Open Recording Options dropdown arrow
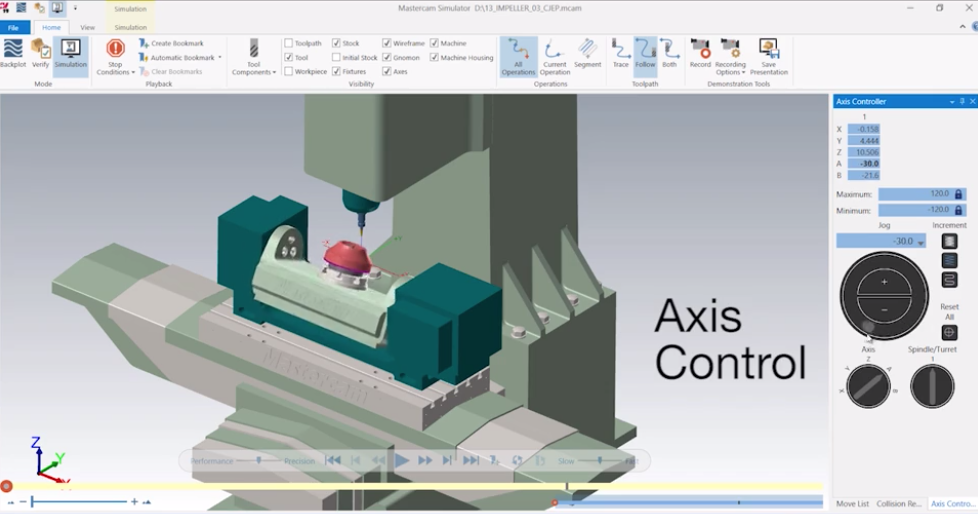Image resolution: width=978 pixels, height=514 pixels. [x=743, y=72]
